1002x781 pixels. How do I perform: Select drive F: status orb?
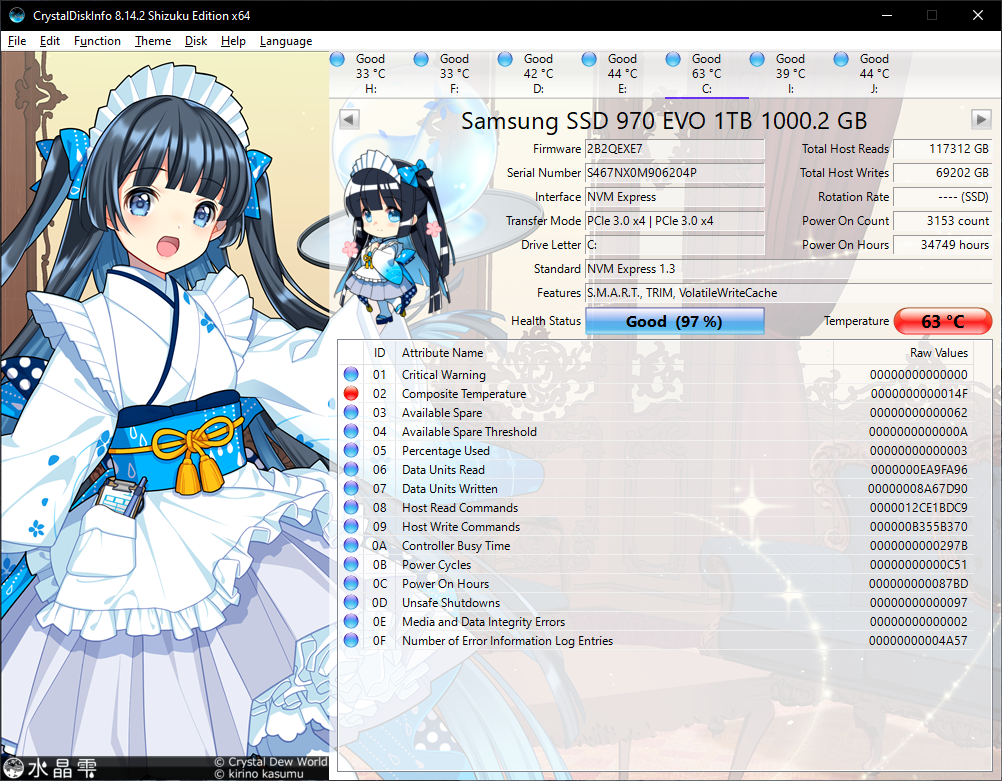pyautogui.click(x=421, y=59)
